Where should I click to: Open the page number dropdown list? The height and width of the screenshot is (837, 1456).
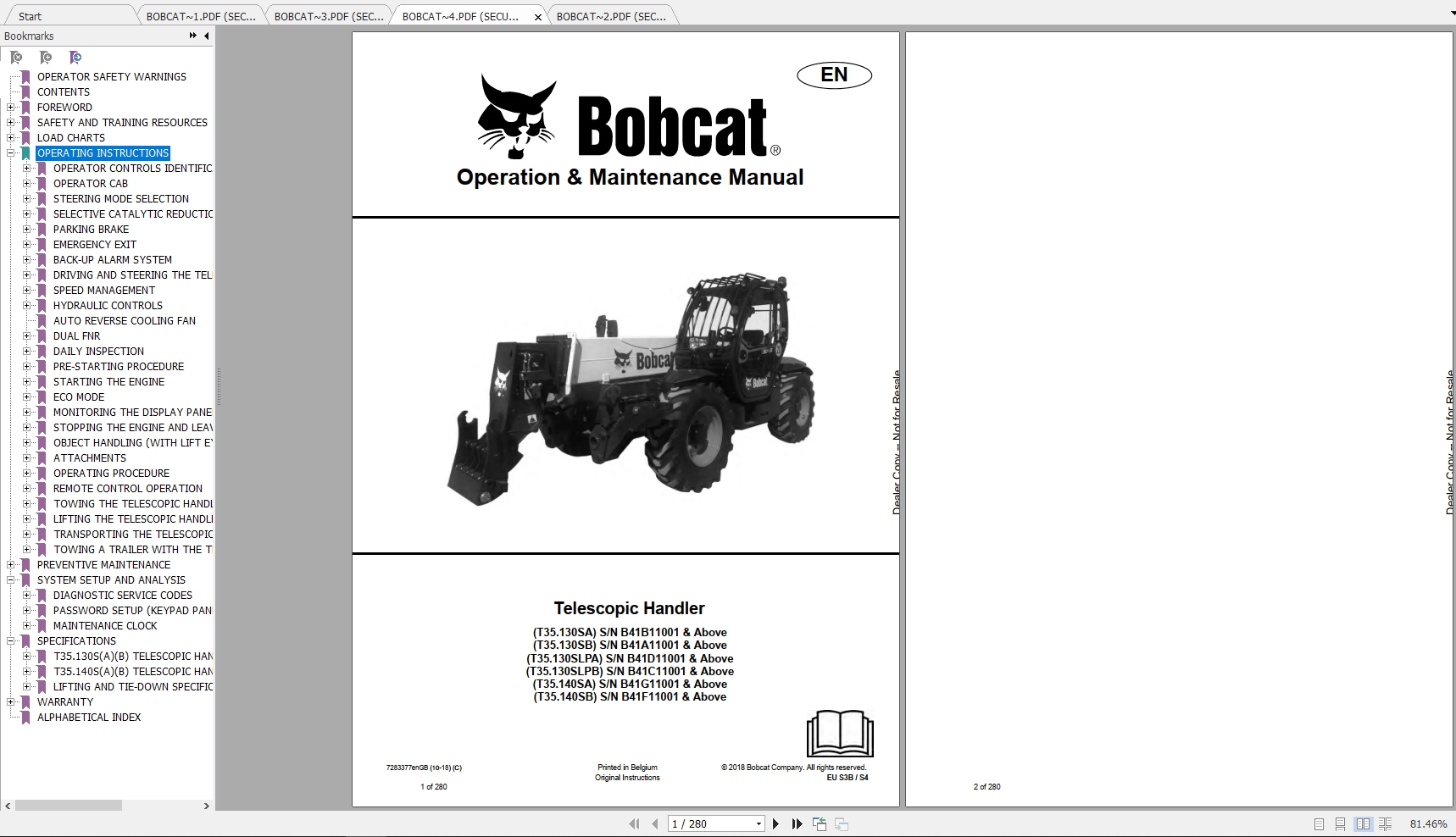(x=758, y=823)
